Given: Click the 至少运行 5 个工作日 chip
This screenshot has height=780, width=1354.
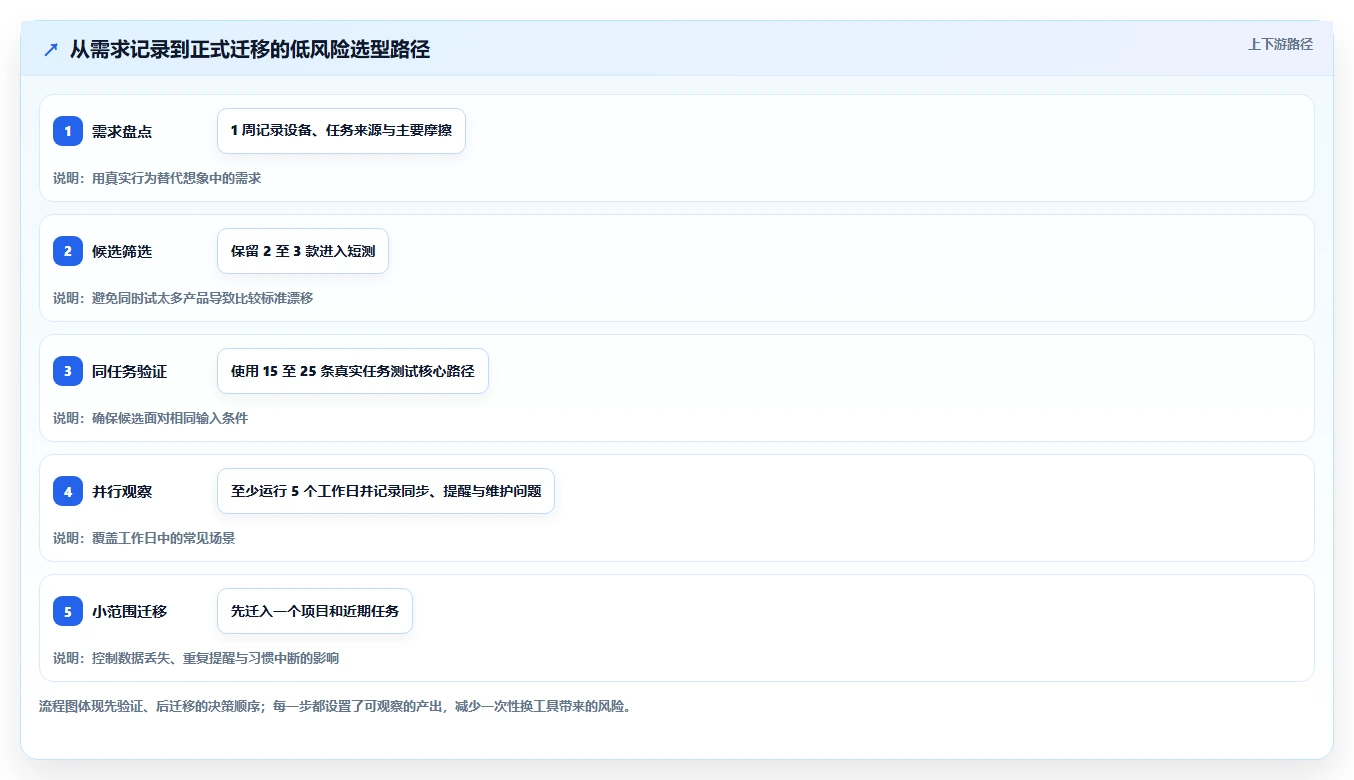Looking at the screenshot, I should pos(386,491).
